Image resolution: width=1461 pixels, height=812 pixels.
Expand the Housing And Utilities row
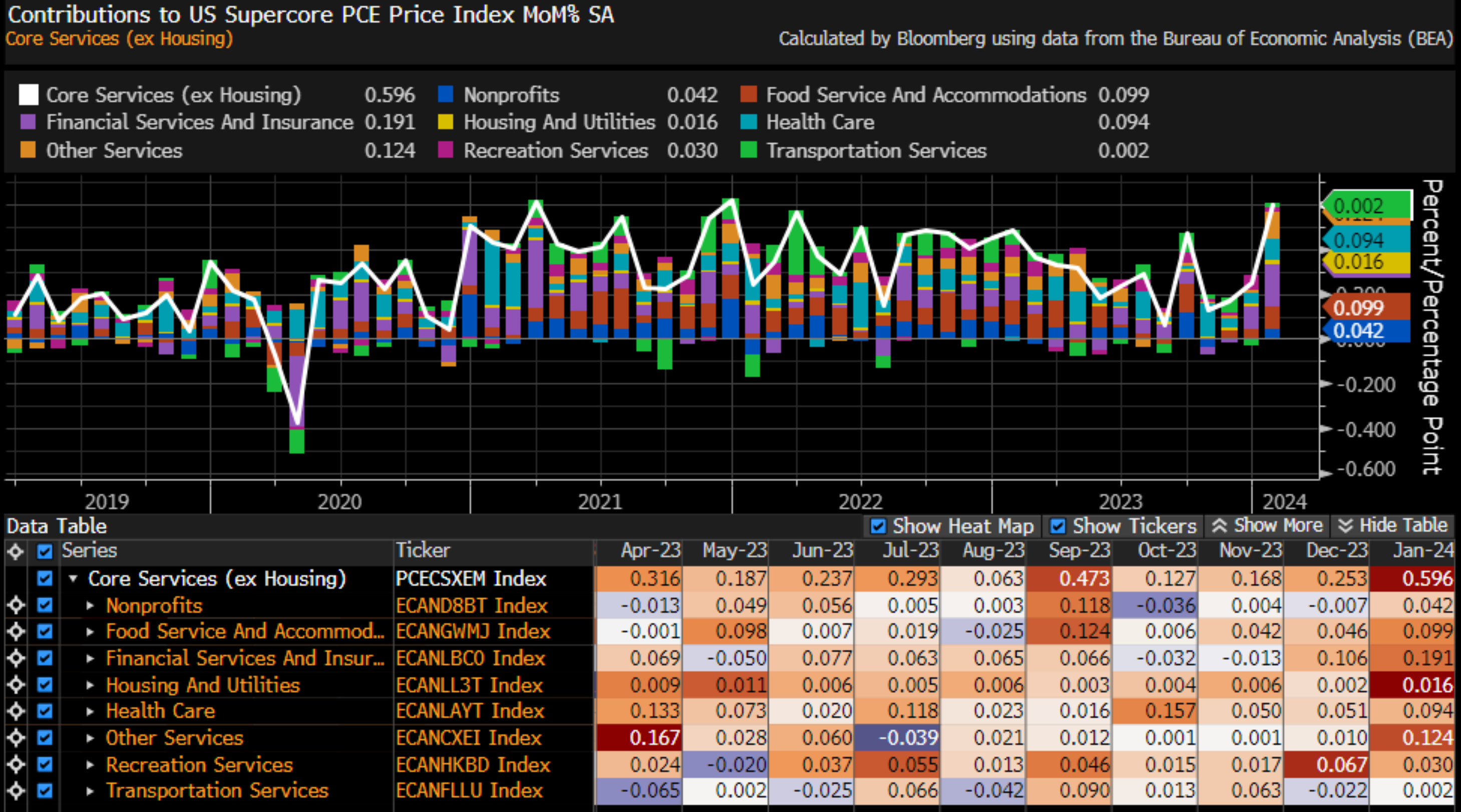click(x=90, y=685)
